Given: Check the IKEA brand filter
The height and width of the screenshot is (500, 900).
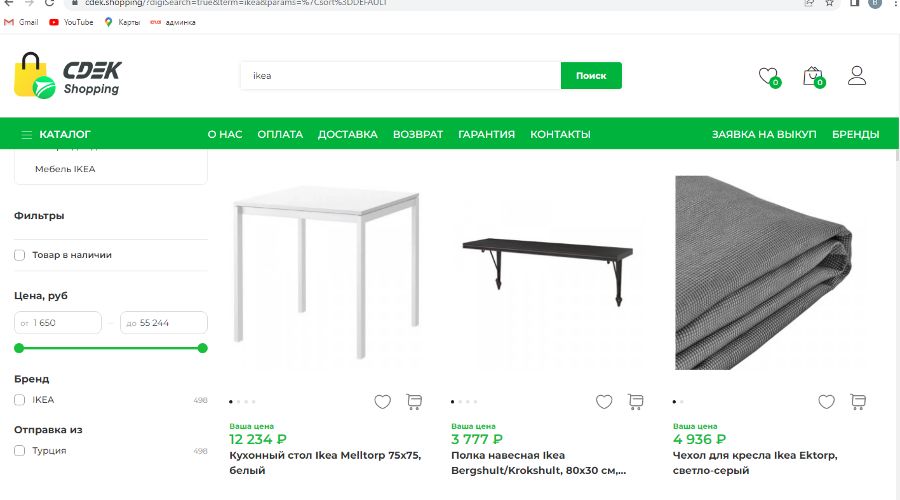Looking at the screenshot, I should click(x=20, y=400).
